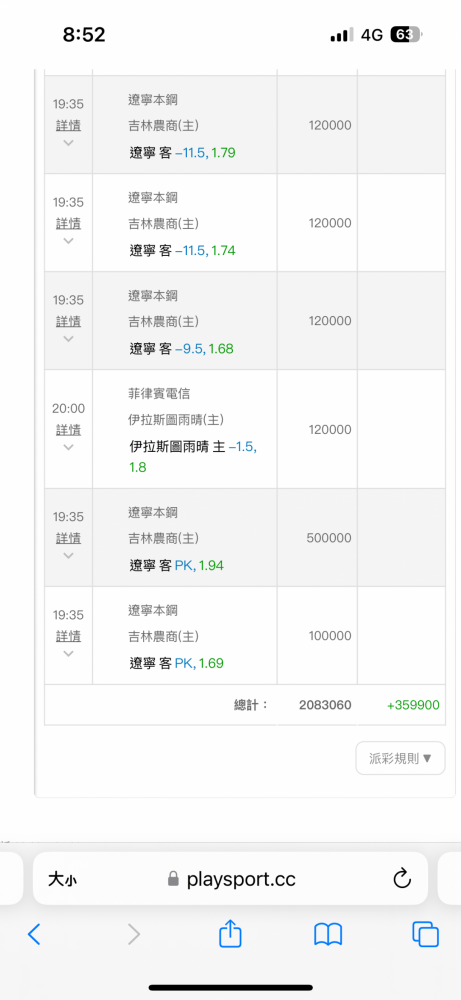This screenshot has height=1000, width=461.
Task: Open the Safari tabs overview icon
Action: pos(425,934)
